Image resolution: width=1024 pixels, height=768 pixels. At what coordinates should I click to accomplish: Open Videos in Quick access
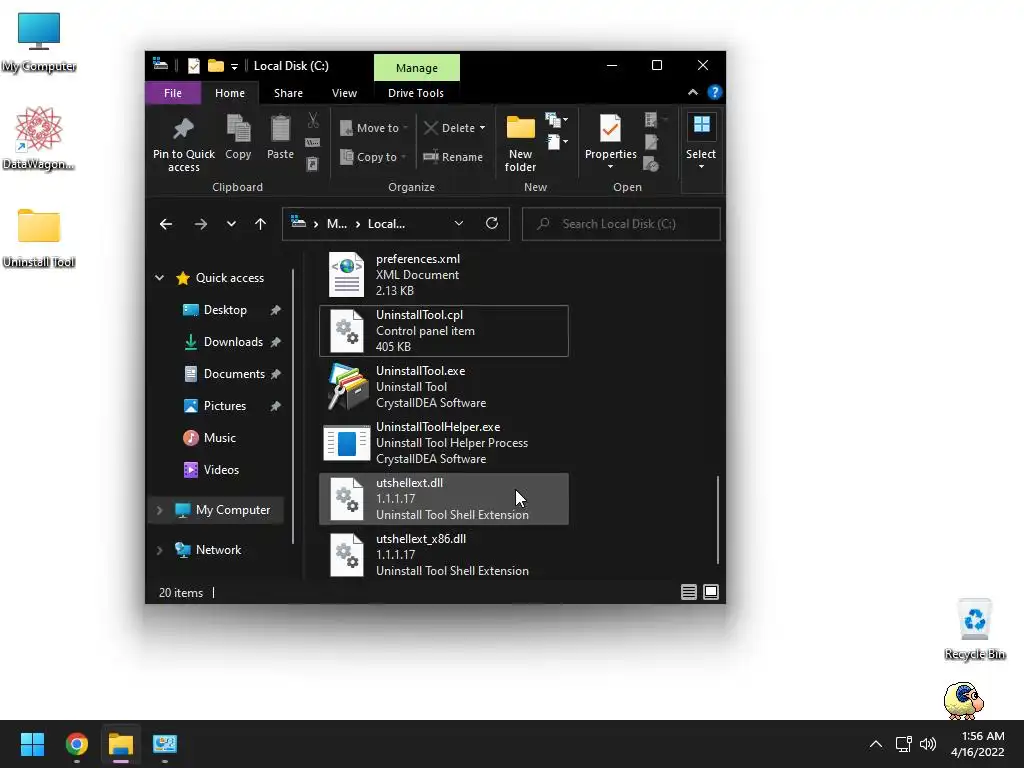[221, 470]
